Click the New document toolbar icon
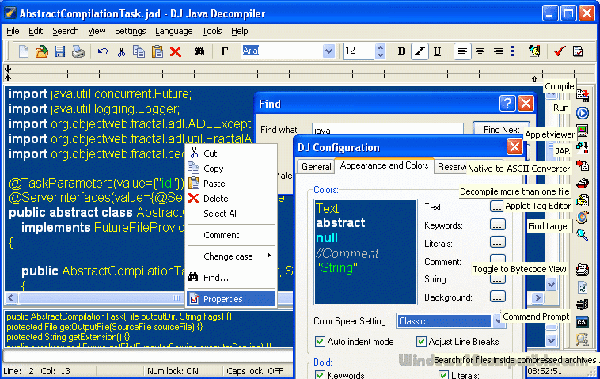This screenshot has width=600, height=379. click(24, 51)
